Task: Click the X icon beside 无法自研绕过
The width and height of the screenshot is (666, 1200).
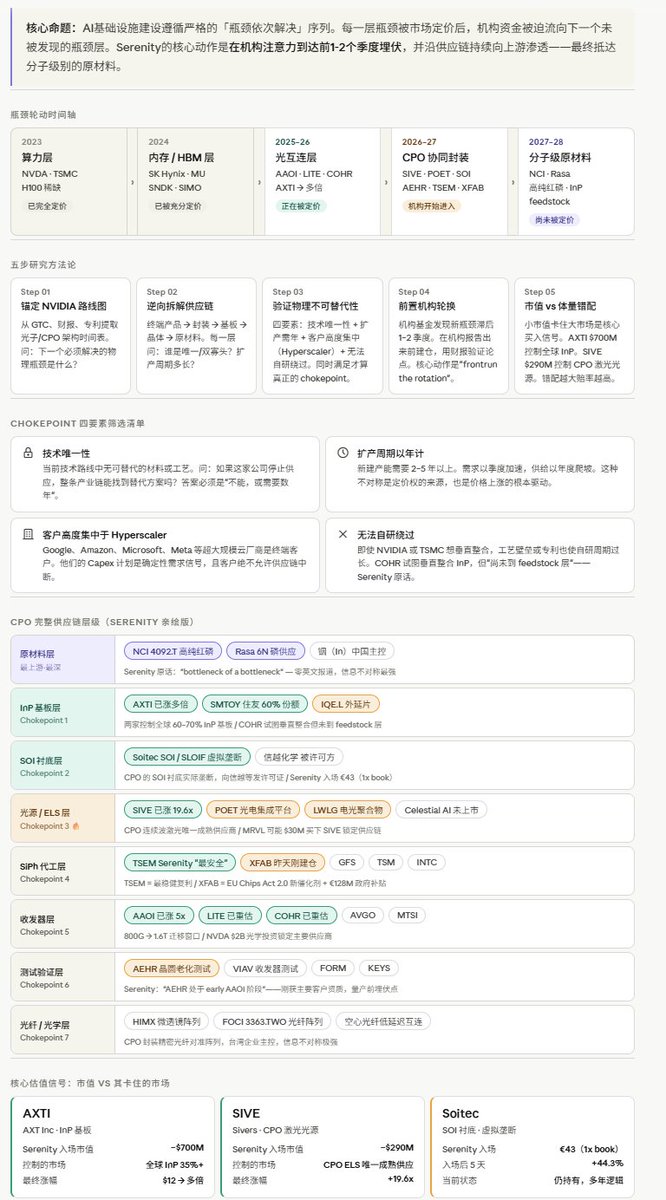Action: tap(343, 535)
